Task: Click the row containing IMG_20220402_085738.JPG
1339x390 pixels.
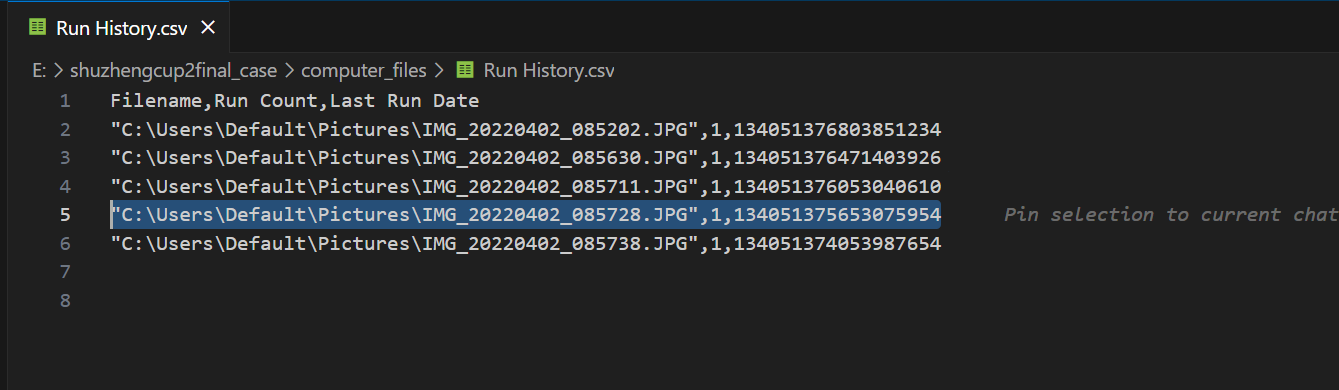Action: point(526,243)
